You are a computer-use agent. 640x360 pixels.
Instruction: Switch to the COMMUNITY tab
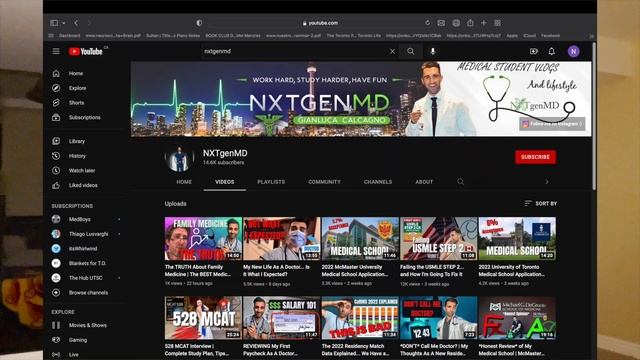(324, 182)
